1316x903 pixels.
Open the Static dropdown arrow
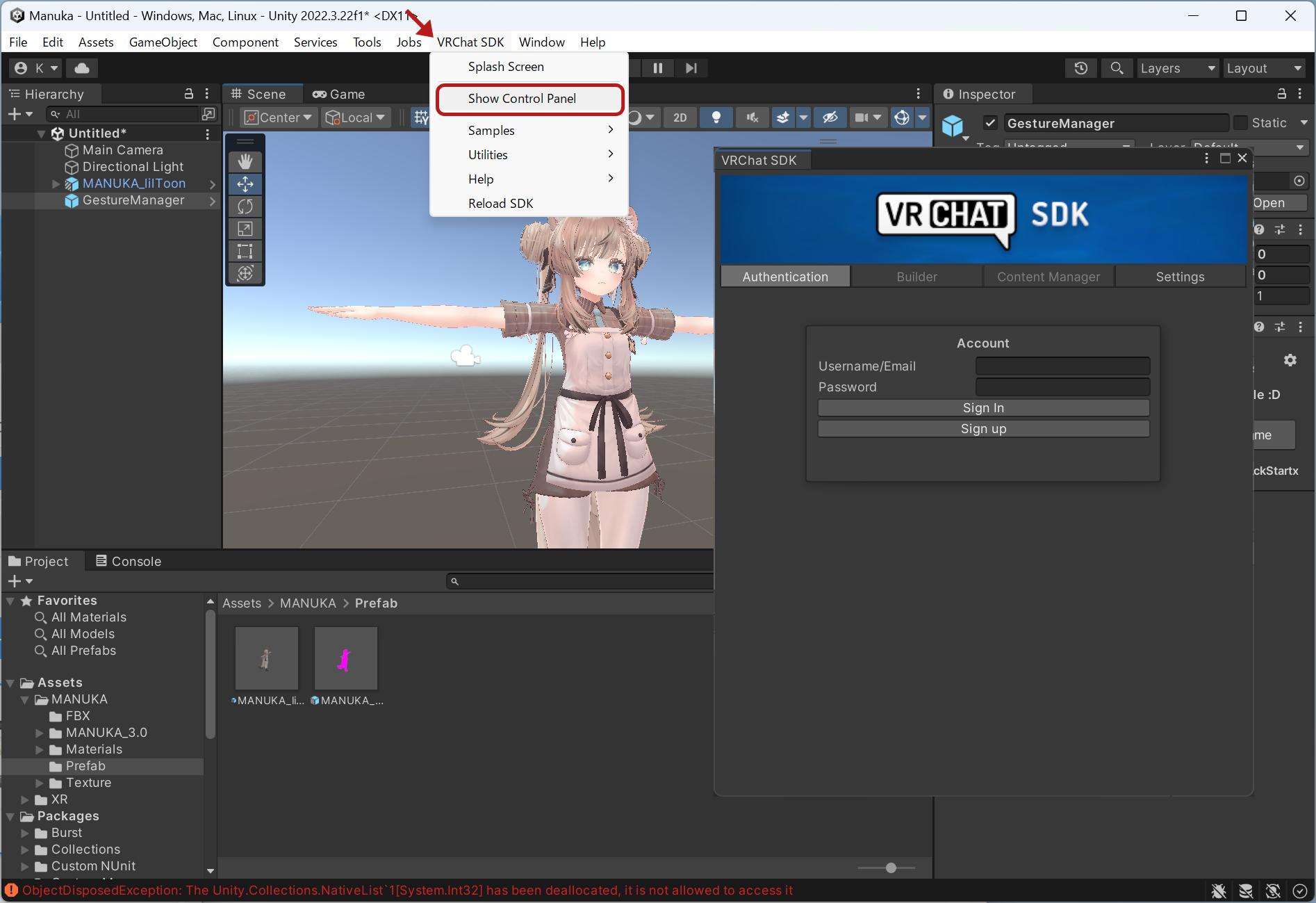pos(1304,123)
